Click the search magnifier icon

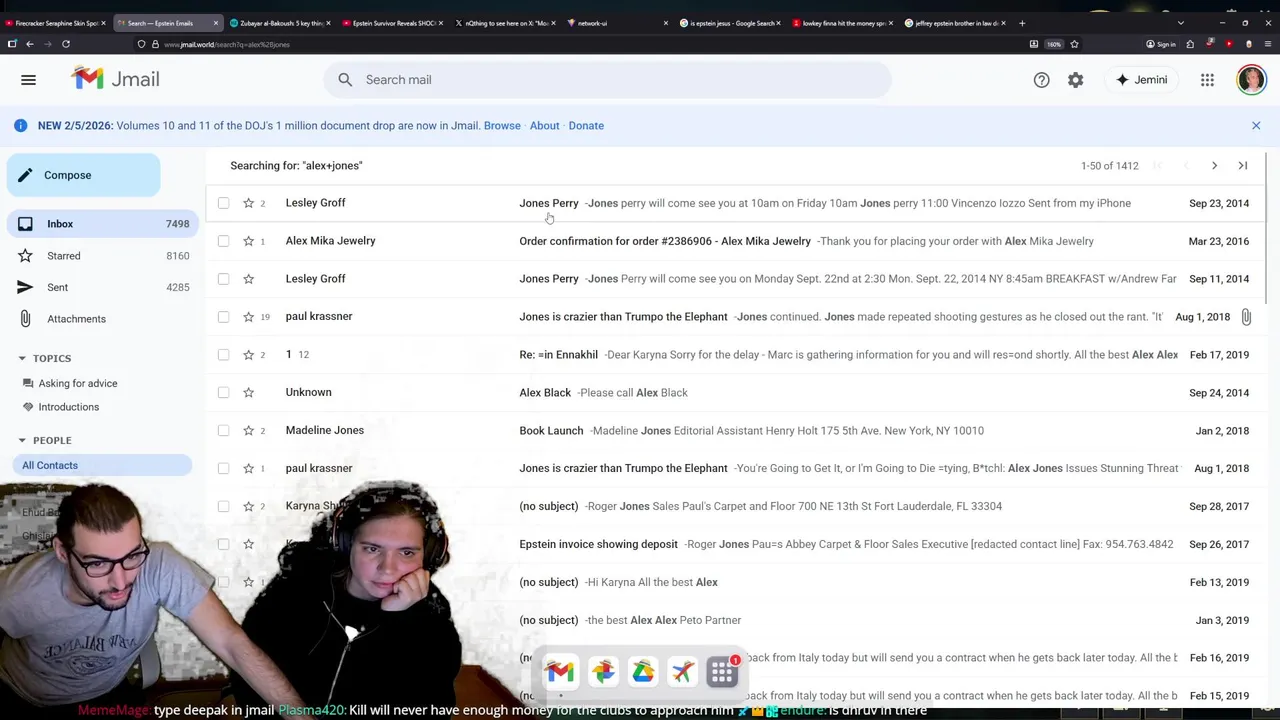[345, 80]
